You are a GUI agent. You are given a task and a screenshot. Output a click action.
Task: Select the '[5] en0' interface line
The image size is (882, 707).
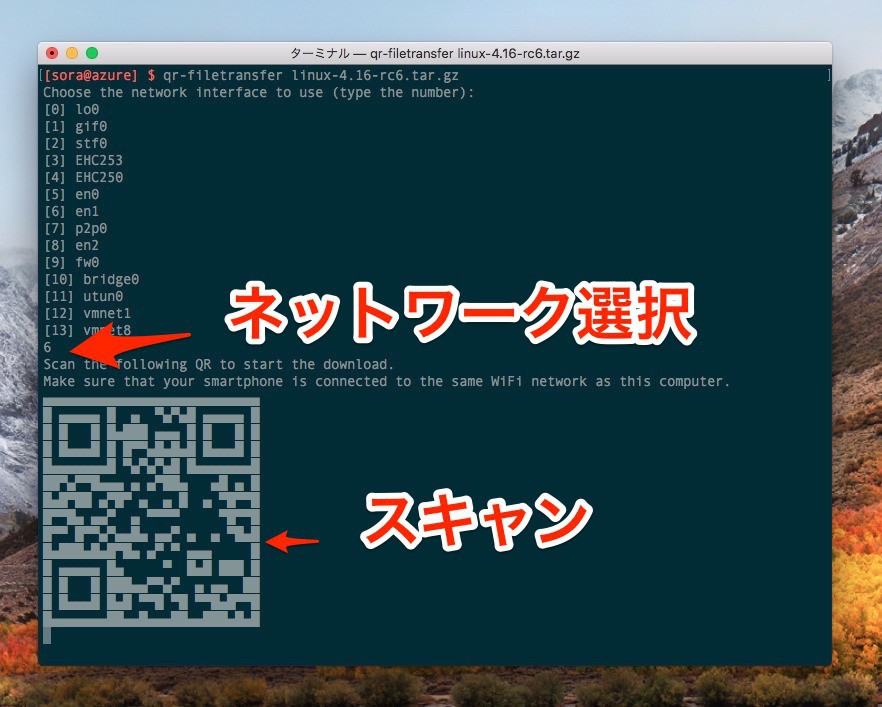71,195
